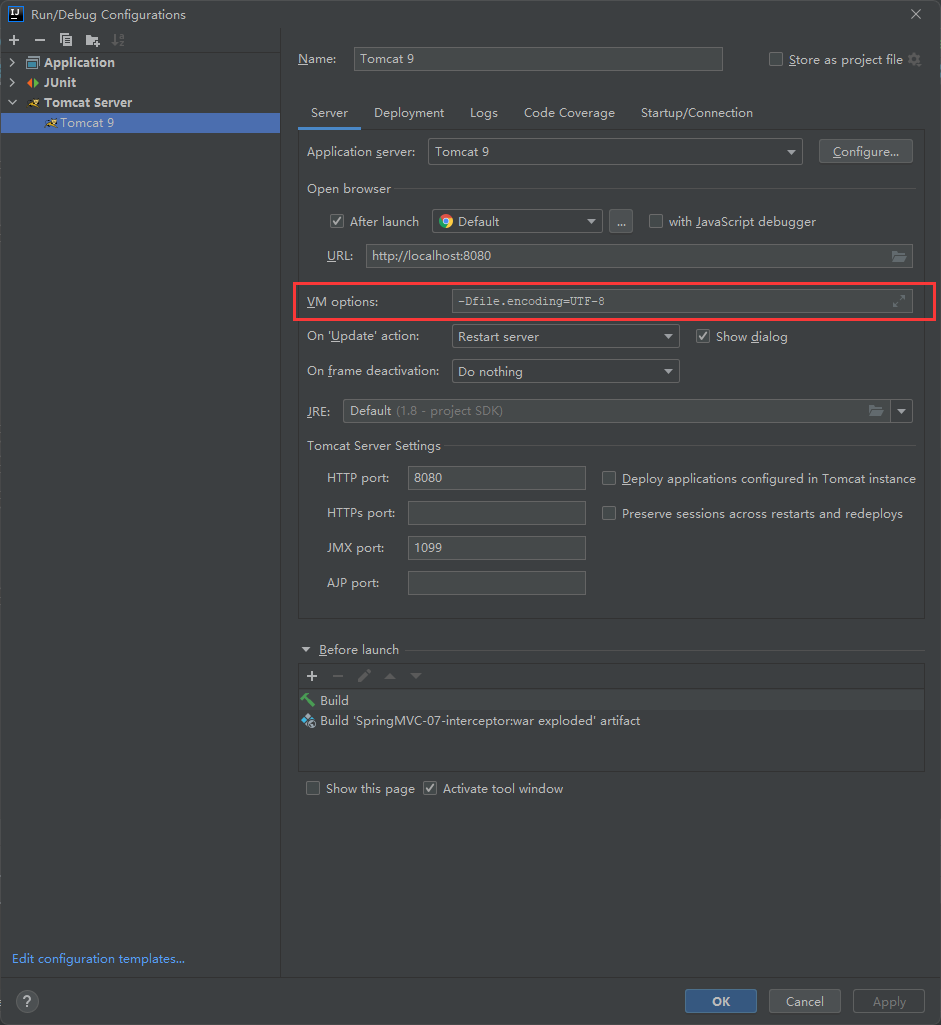This screenshot has width=941, height=1025.
Task: Open the Application server dropdown
Action: 615,152
